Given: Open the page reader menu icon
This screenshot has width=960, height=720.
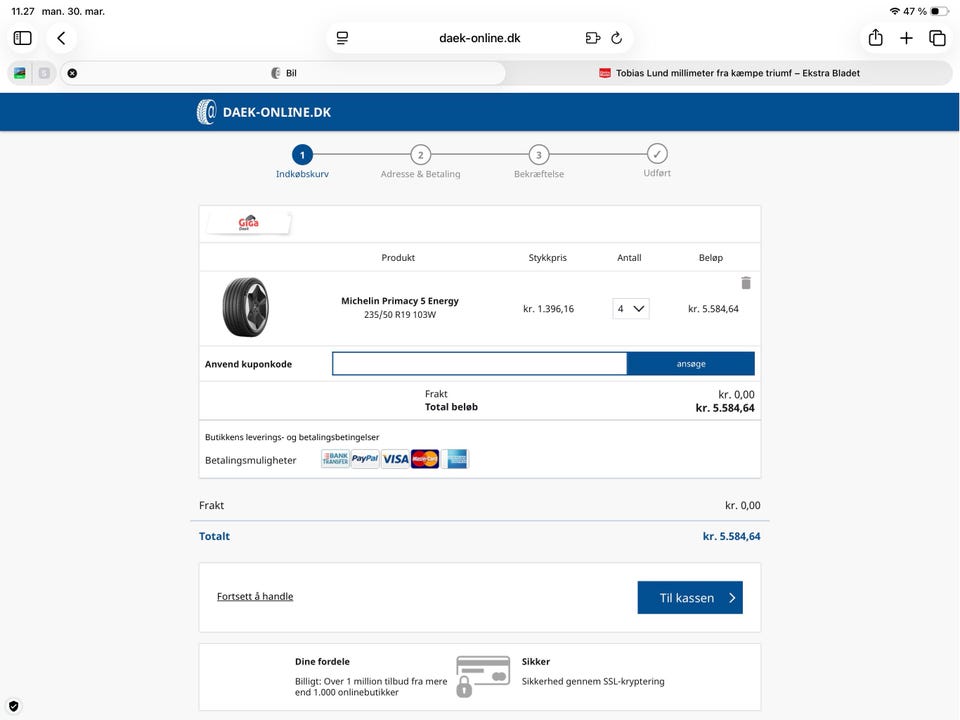Looking at the screenshot, I should tap(342, 38).
